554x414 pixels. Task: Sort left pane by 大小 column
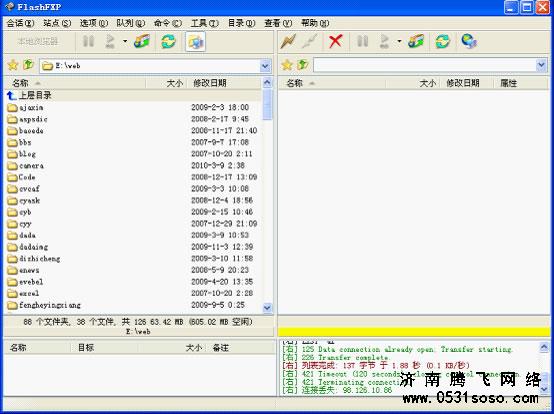(166, 83)
